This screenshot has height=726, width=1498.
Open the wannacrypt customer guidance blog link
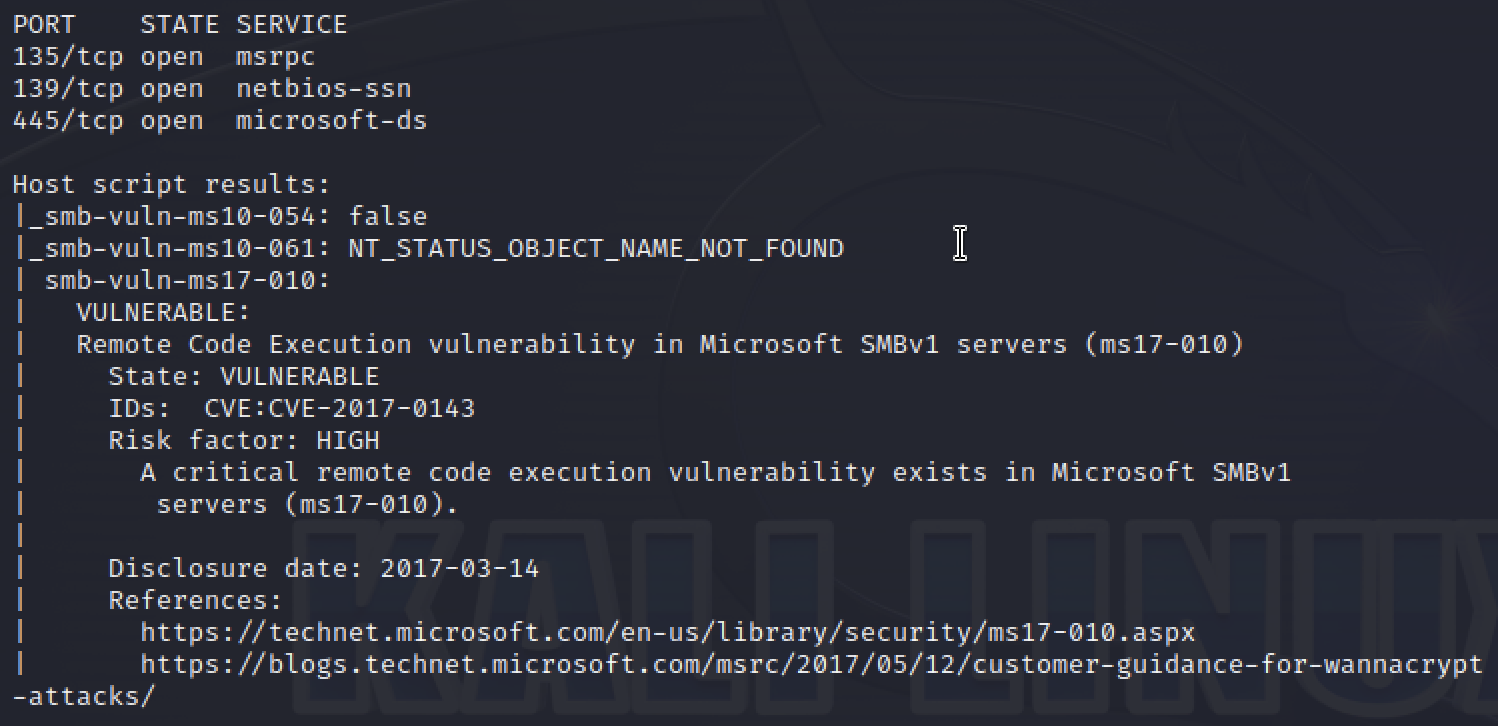[x=811, y=665]
